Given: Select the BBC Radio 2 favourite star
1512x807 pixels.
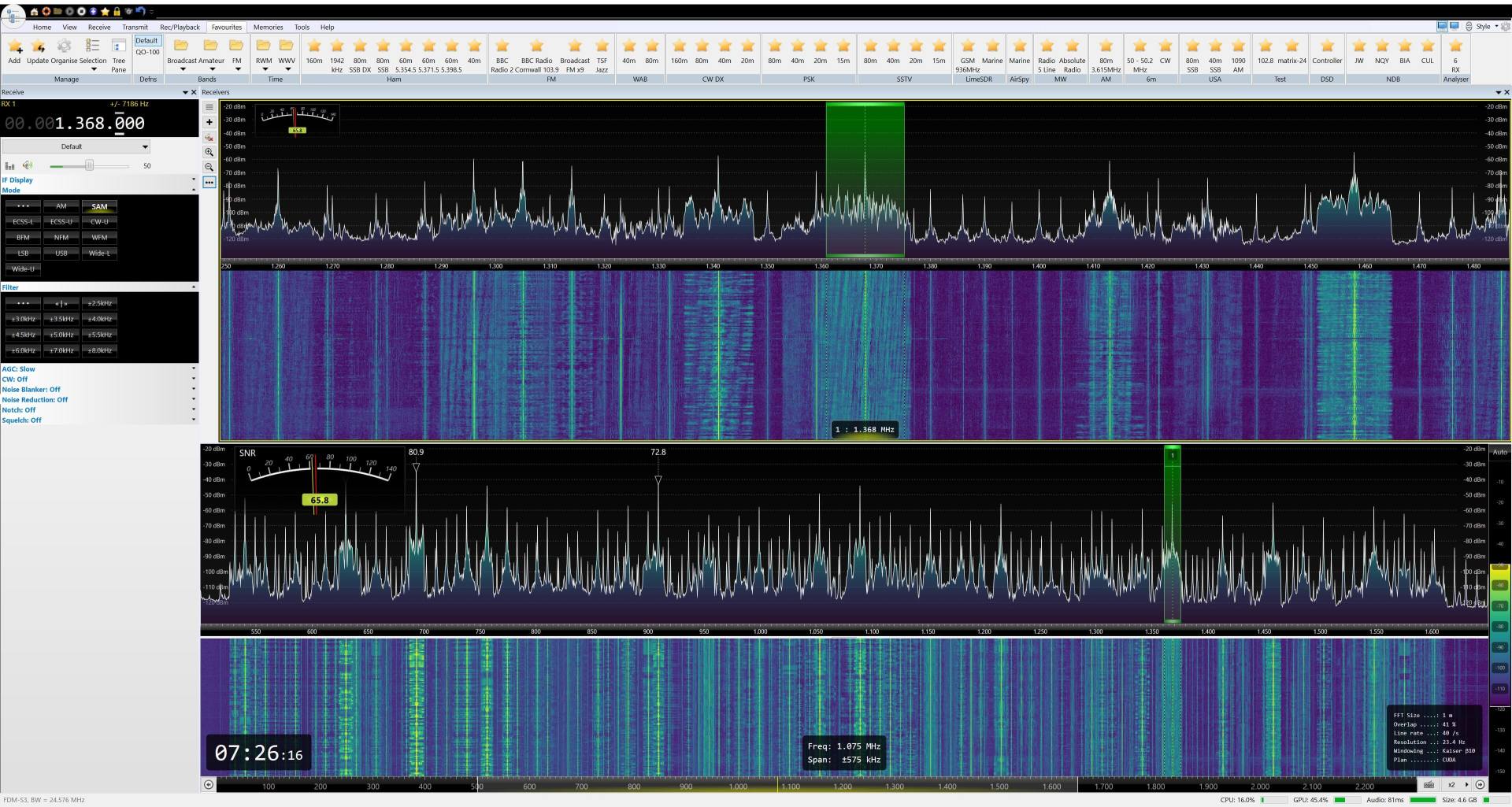Looking at the screenshot, I should tap(502, 47).
